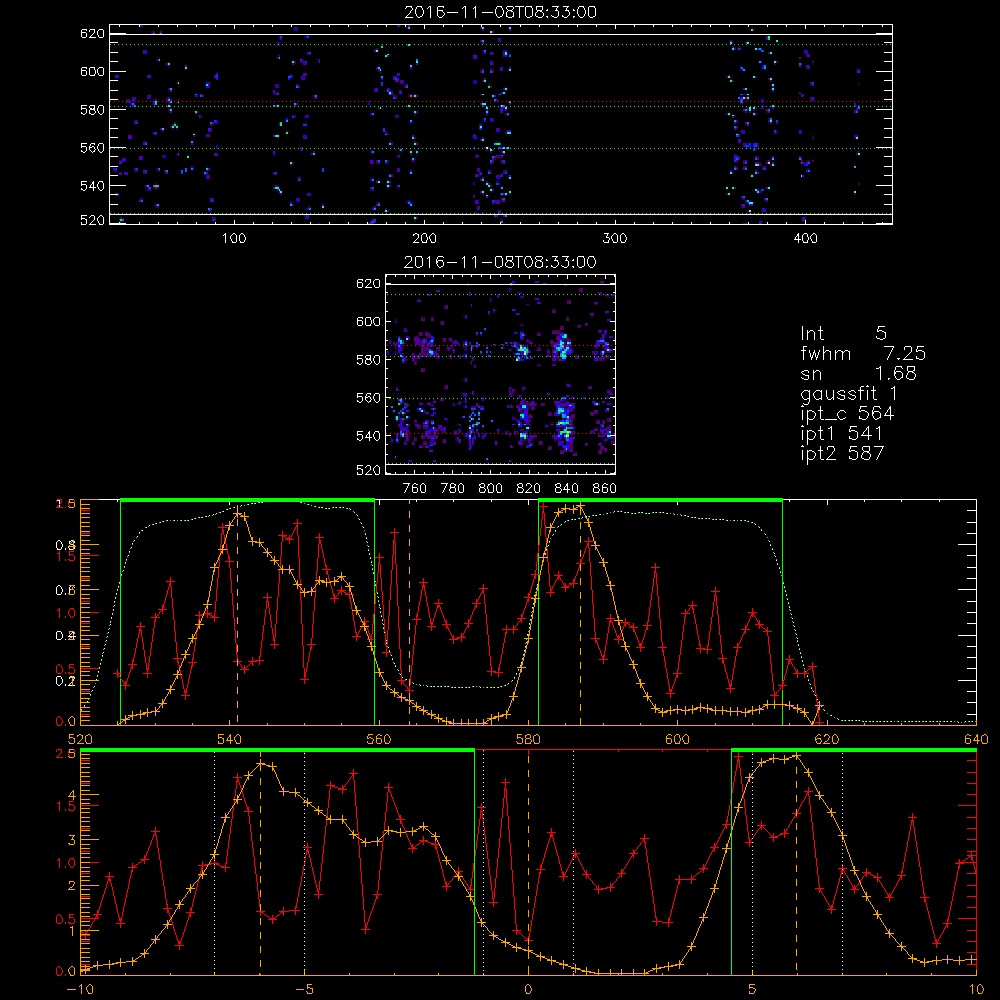Click x-axis label -5 on bottom plot
This screenshot has width=1000, height=1000.
tap(304, 990)
